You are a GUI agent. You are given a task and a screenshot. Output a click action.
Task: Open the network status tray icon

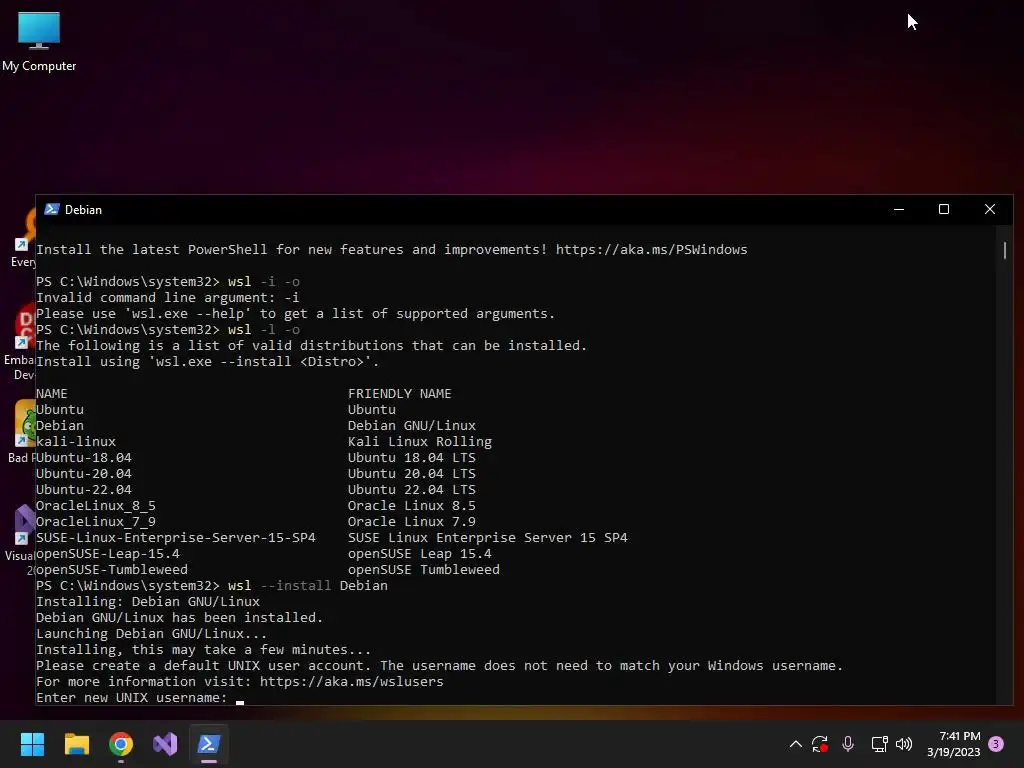click(879, 744)
